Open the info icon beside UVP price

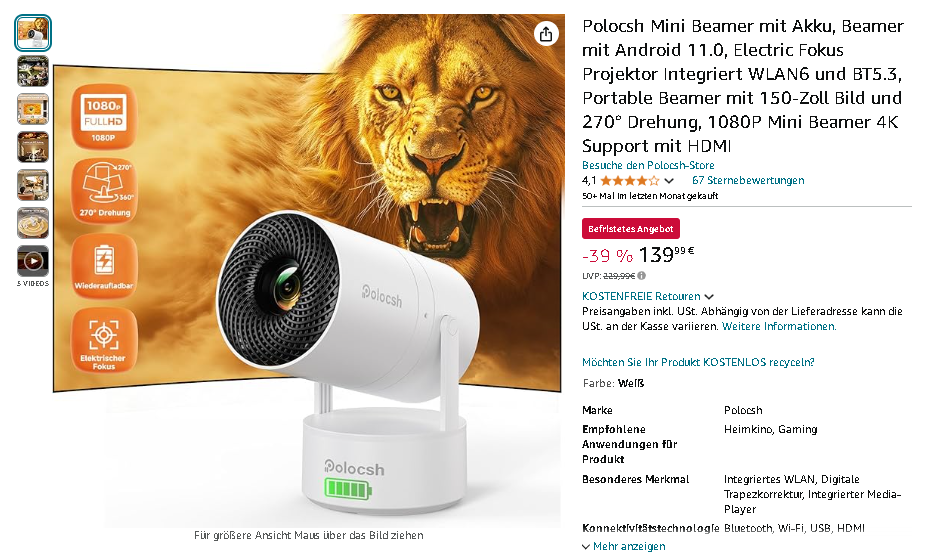(641, 276)
